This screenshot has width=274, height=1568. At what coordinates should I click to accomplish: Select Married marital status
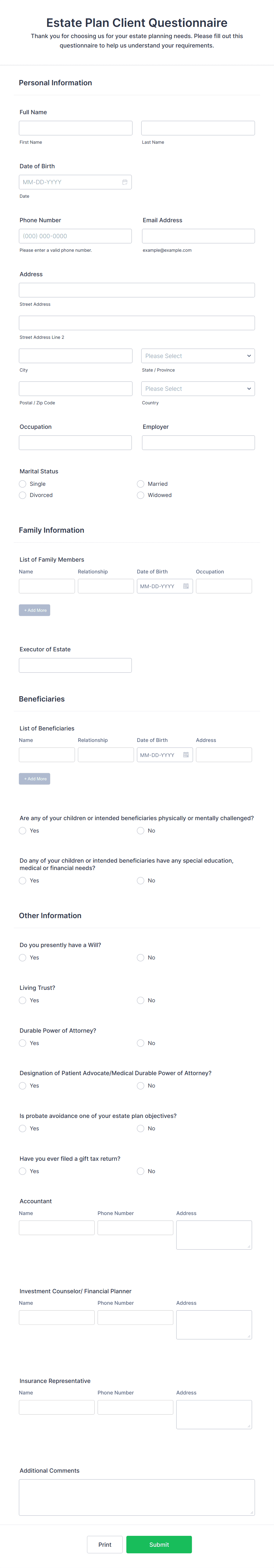coord(140,483)
